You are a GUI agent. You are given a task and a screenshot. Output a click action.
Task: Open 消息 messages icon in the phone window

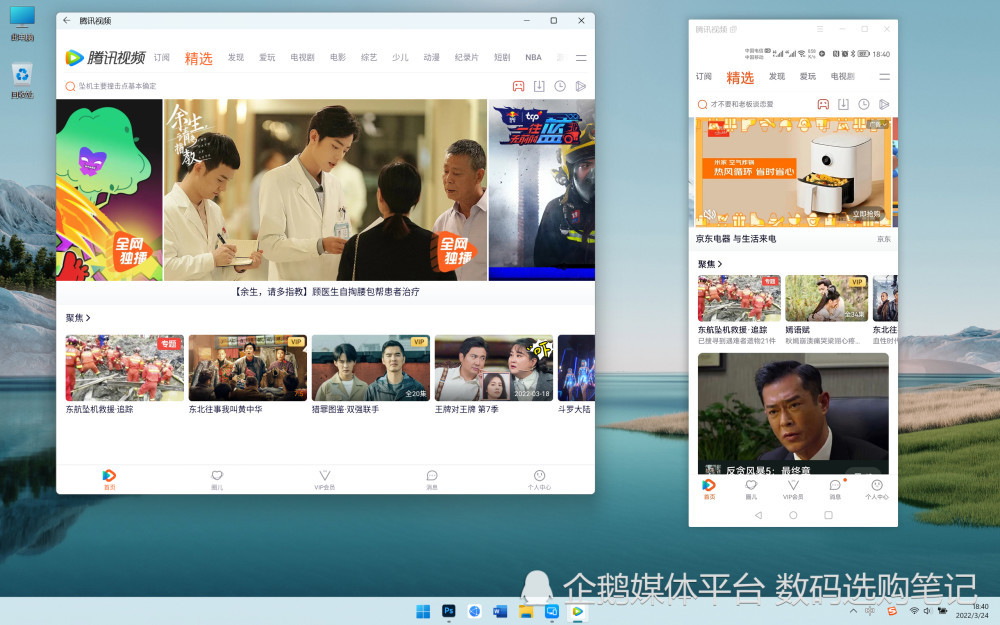(835, 488)
